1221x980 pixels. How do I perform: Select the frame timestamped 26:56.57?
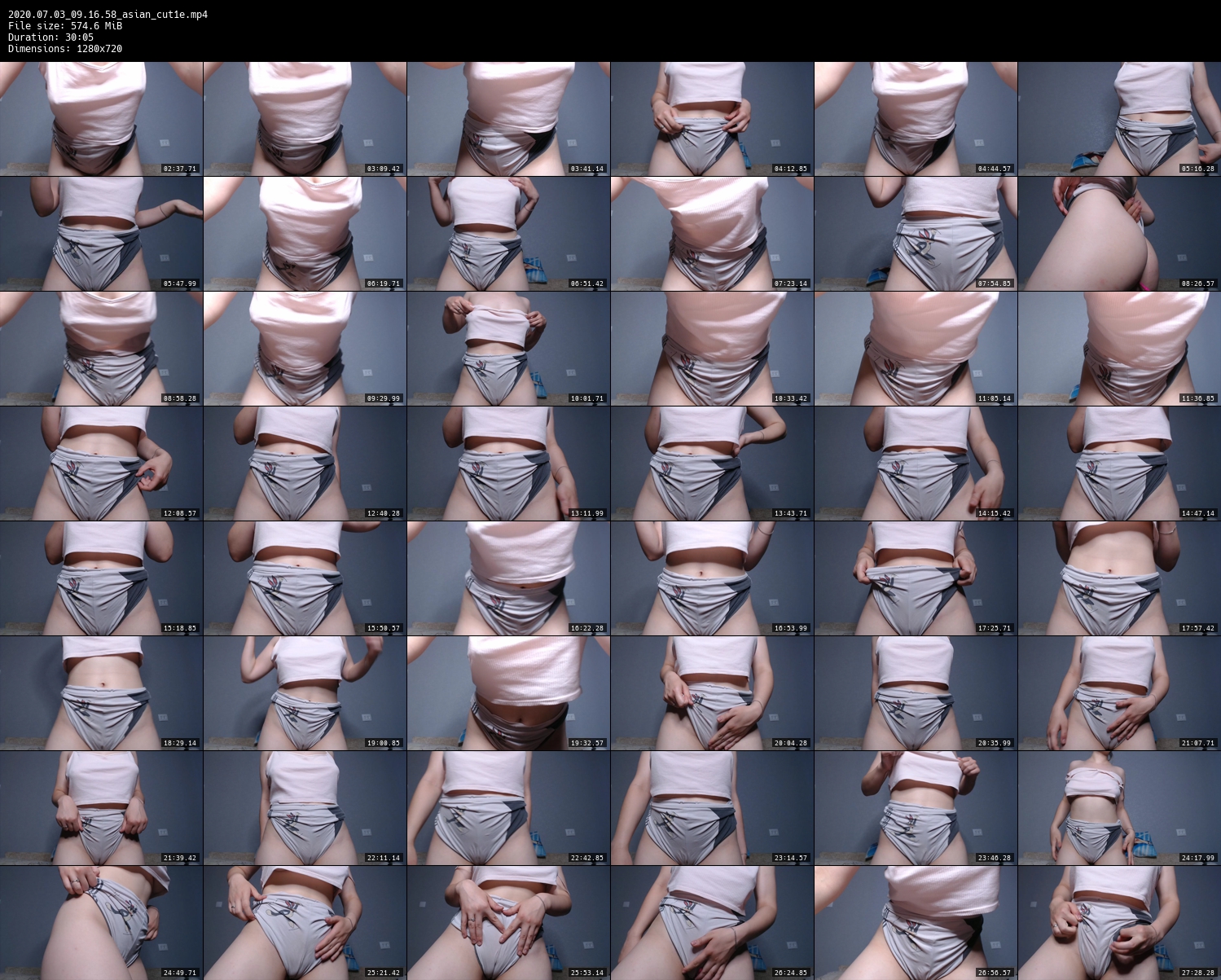point(916,923)
